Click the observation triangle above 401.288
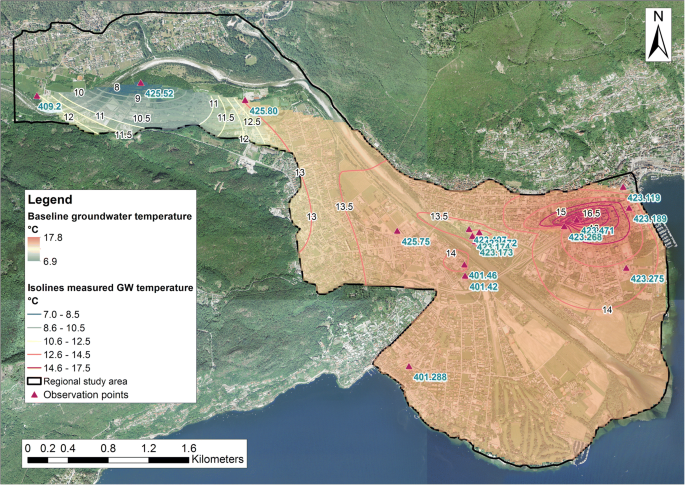 coord(409,366)
